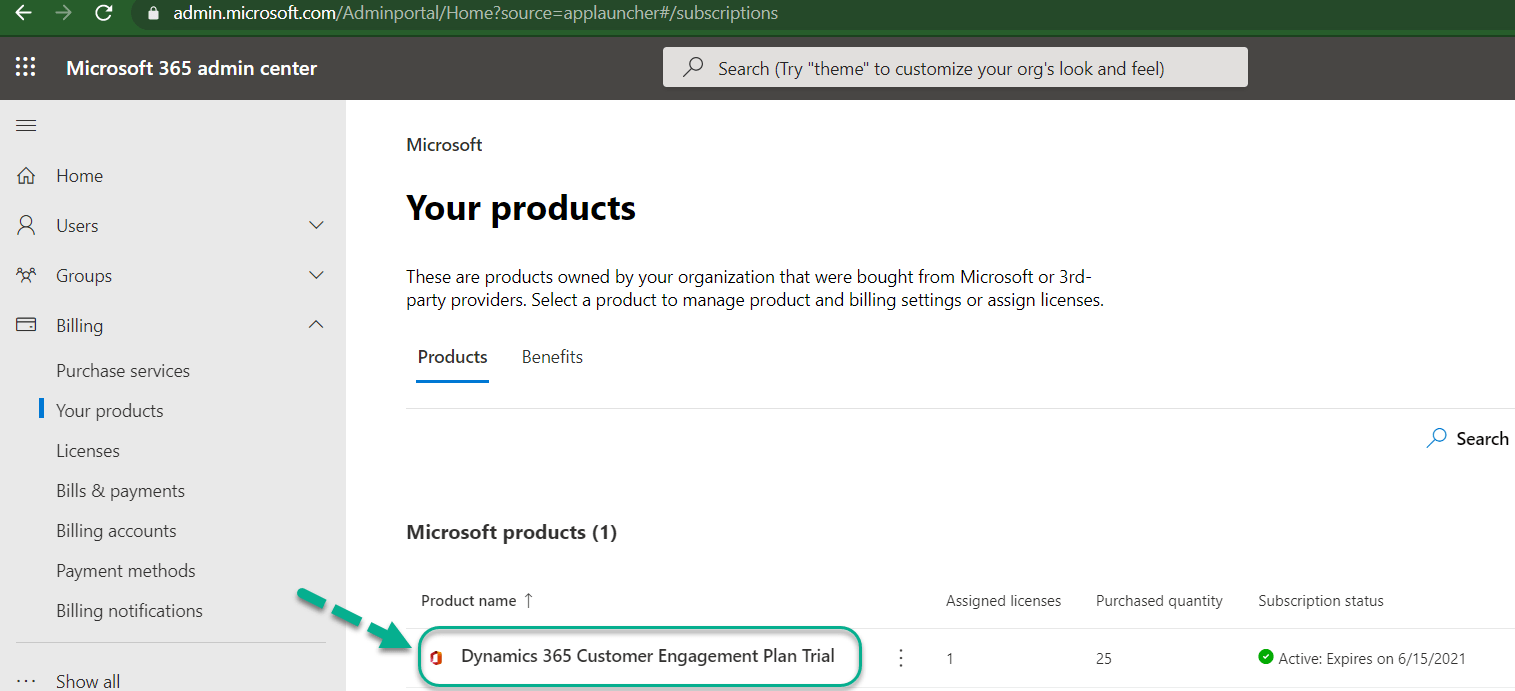Image resolution: width=1515 pixels, height=691 pixels.
Task: Open Billing notifications
Action: tap(129, 611)
